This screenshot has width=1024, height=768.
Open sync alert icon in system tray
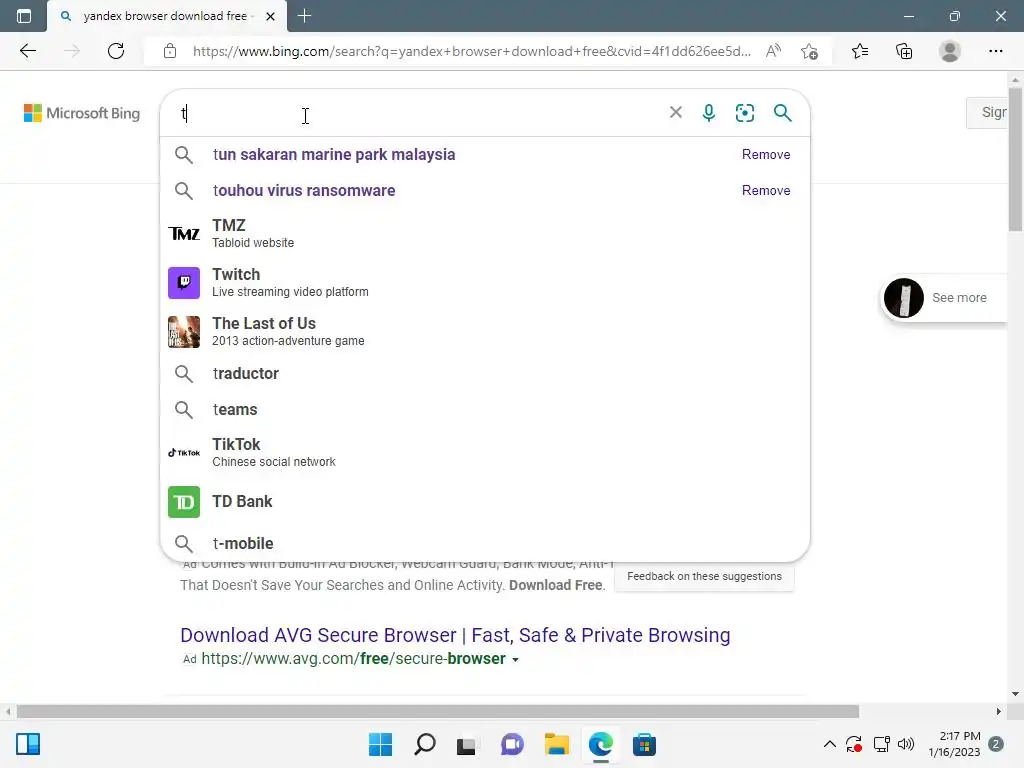854,744
